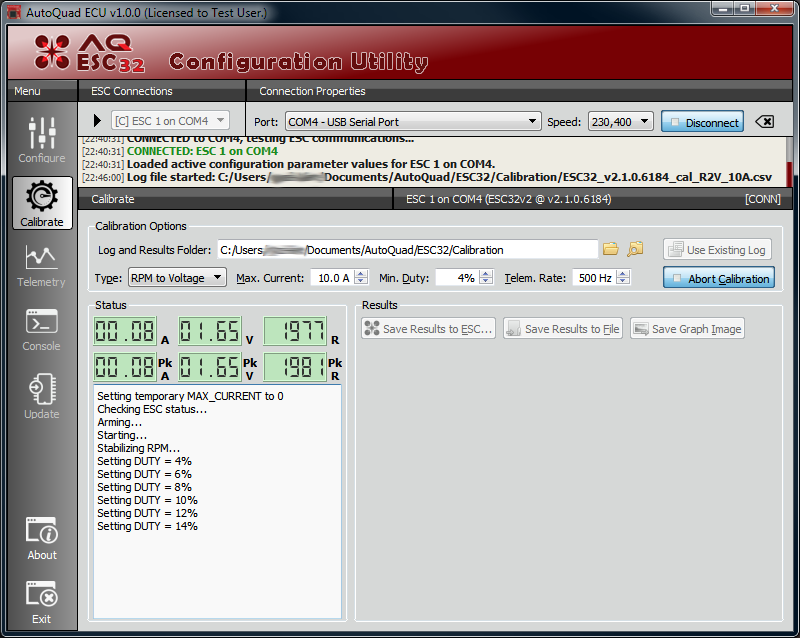800x638 pixels.
Task: Click the ESC Connections header
Action: (132, 91)
